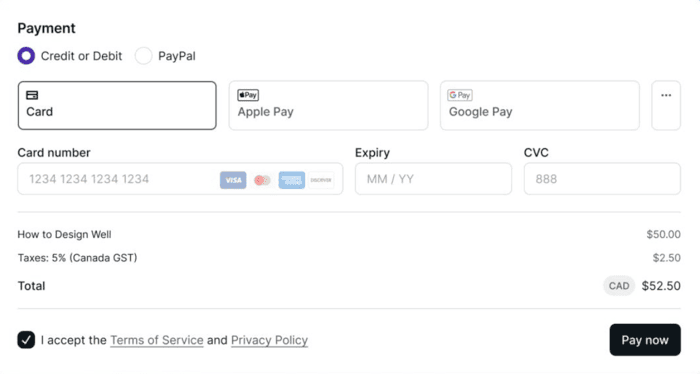
Task: Click the Mastercard brand icon
Action: tap(262, 180)
